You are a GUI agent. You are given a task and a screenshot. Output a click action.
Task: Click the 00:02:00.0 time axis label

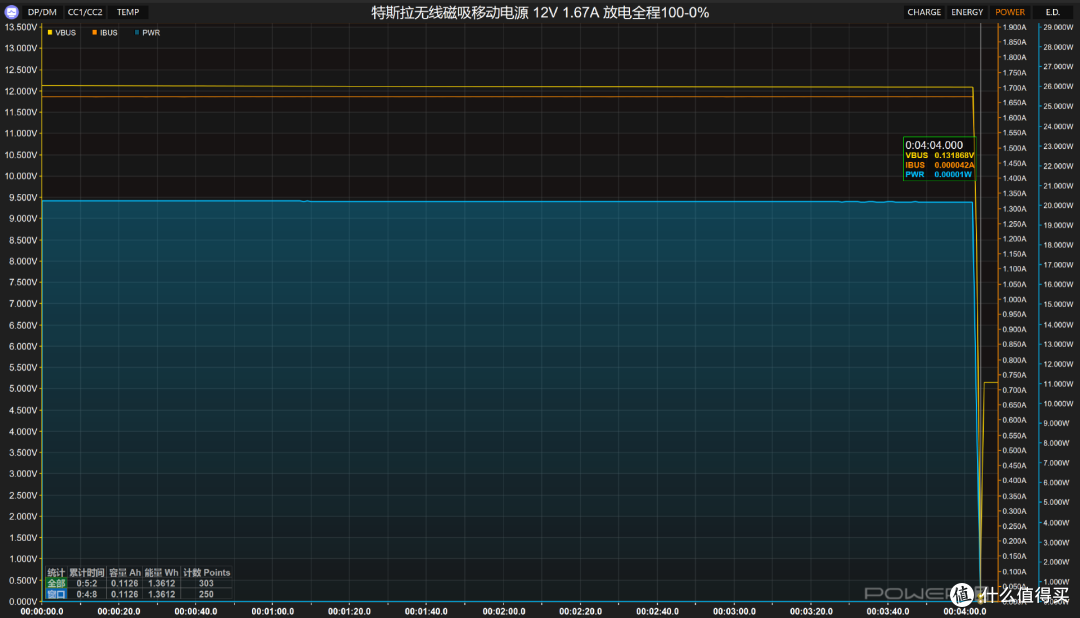click(x=503, y=611)
